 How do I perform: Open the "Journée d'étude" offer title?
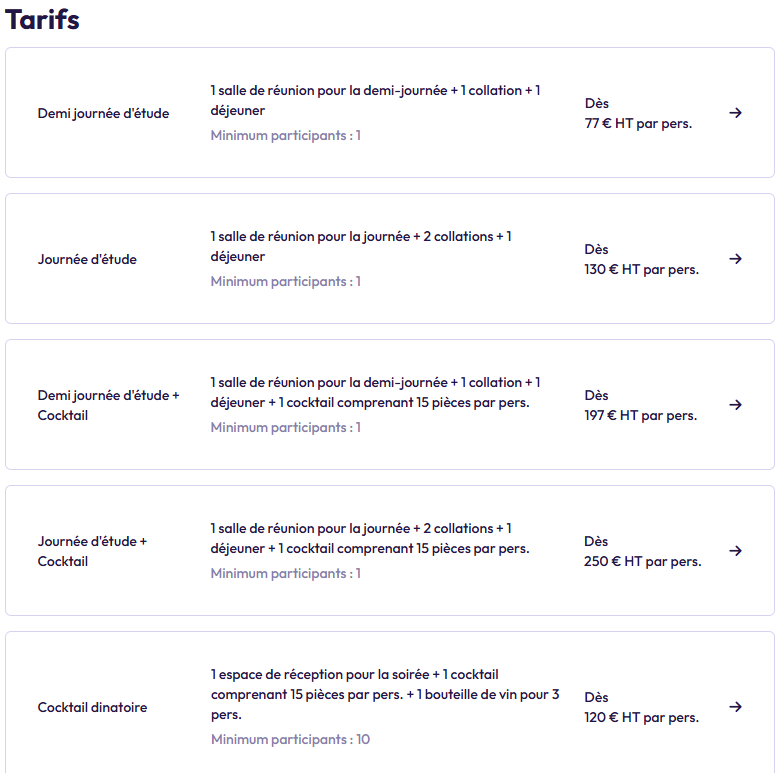(x=87, y=259)
